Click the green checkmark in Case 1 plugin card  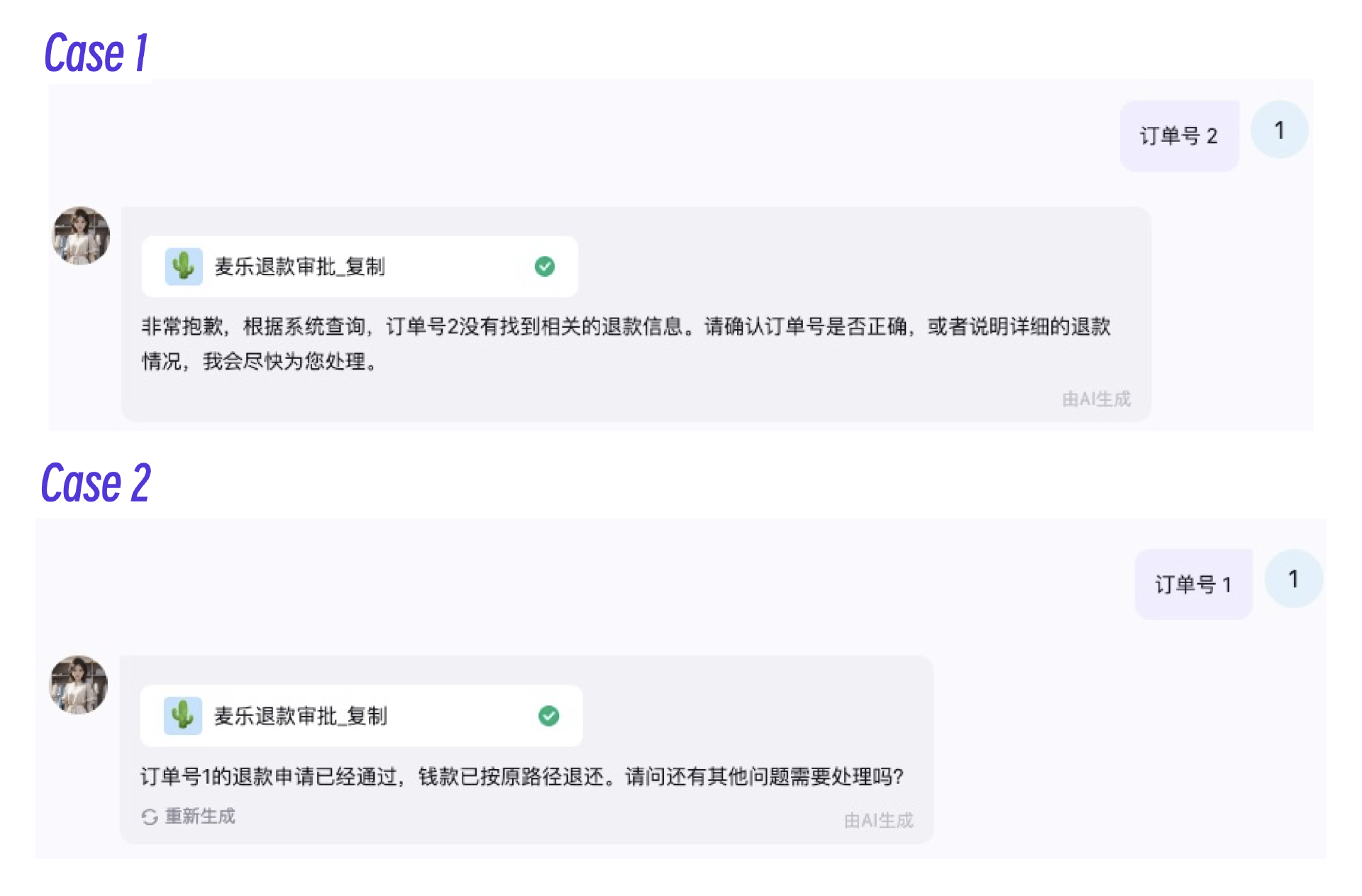[x=545, y=267]
